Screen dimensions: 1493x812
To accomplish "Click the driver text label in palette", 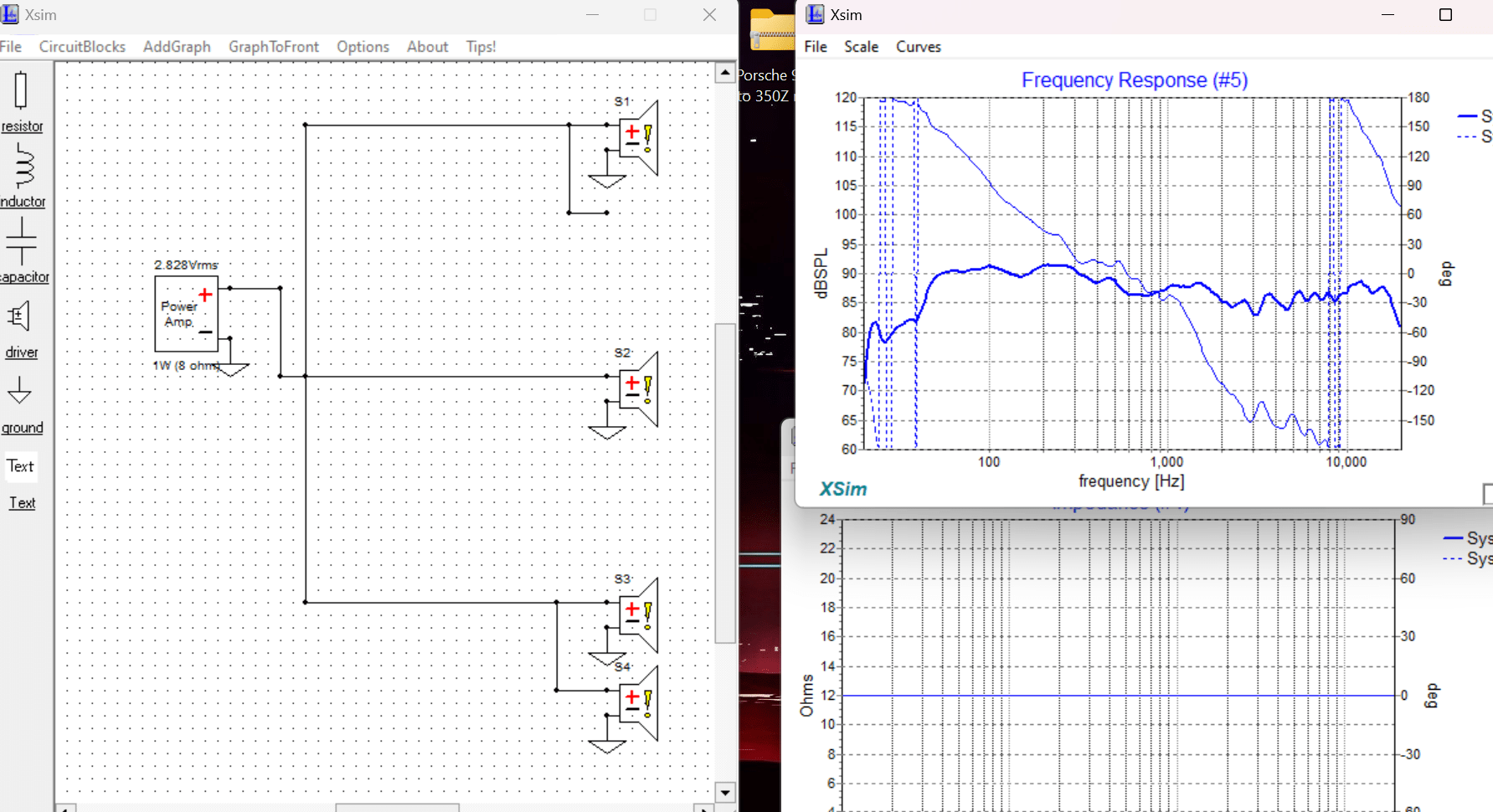I will tap(22, 352).
